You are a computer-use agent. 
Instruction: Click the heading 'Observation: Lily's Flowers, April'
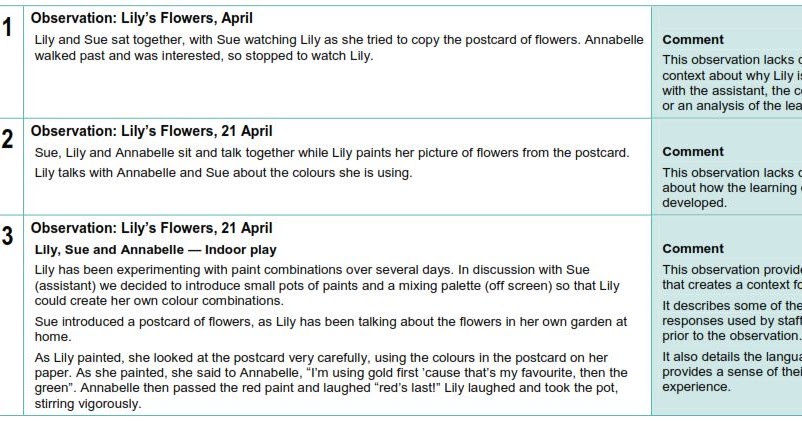pos(142,18)
